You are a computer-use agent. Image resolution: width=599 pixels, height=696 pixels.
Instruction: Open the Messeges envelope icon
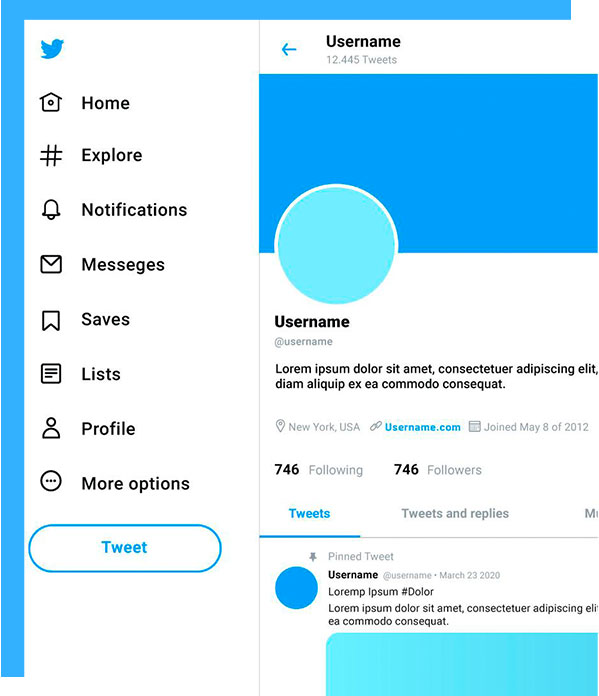(51, 264)
